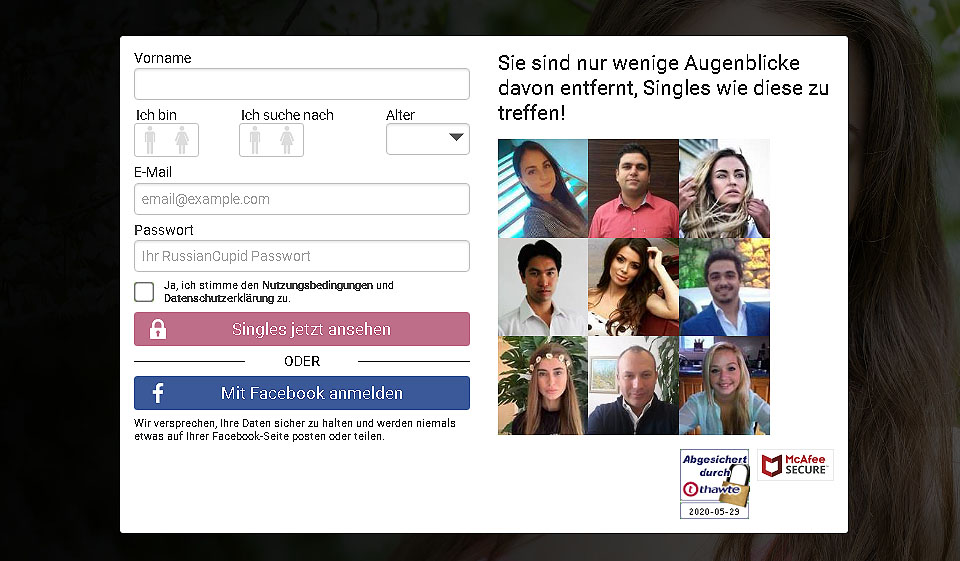The height and width of the screenshot is (561, 960).
Task: Choose female icon under Ich suche nach
Action: tap(287, 140)
